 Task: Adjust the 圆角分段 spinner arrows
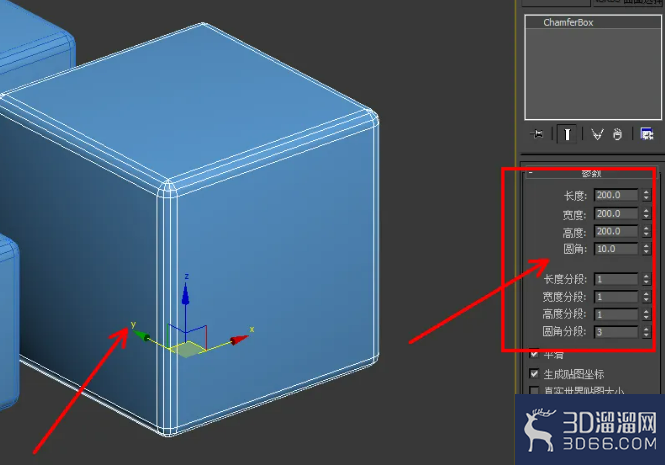tap(646, 332)
